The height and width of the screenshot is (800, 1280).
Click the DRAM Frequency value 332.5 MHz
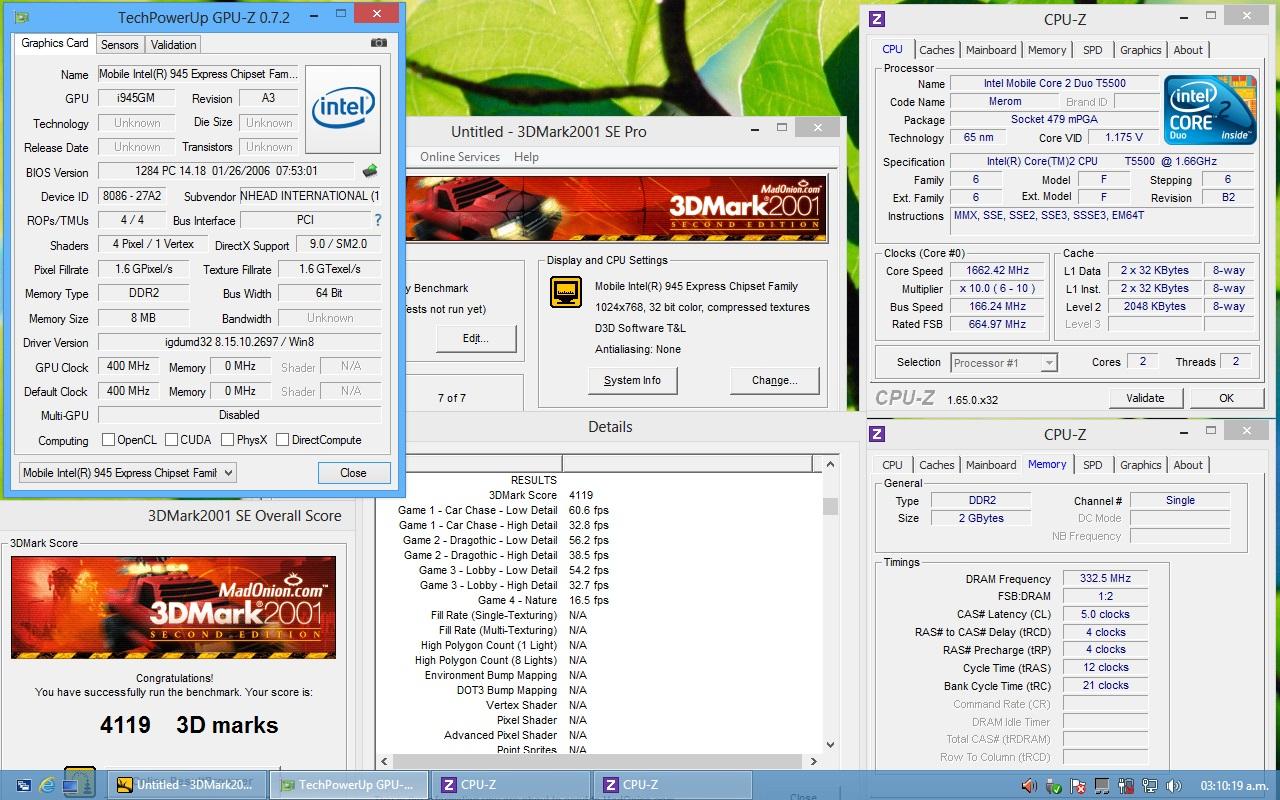coord(1105,578)
